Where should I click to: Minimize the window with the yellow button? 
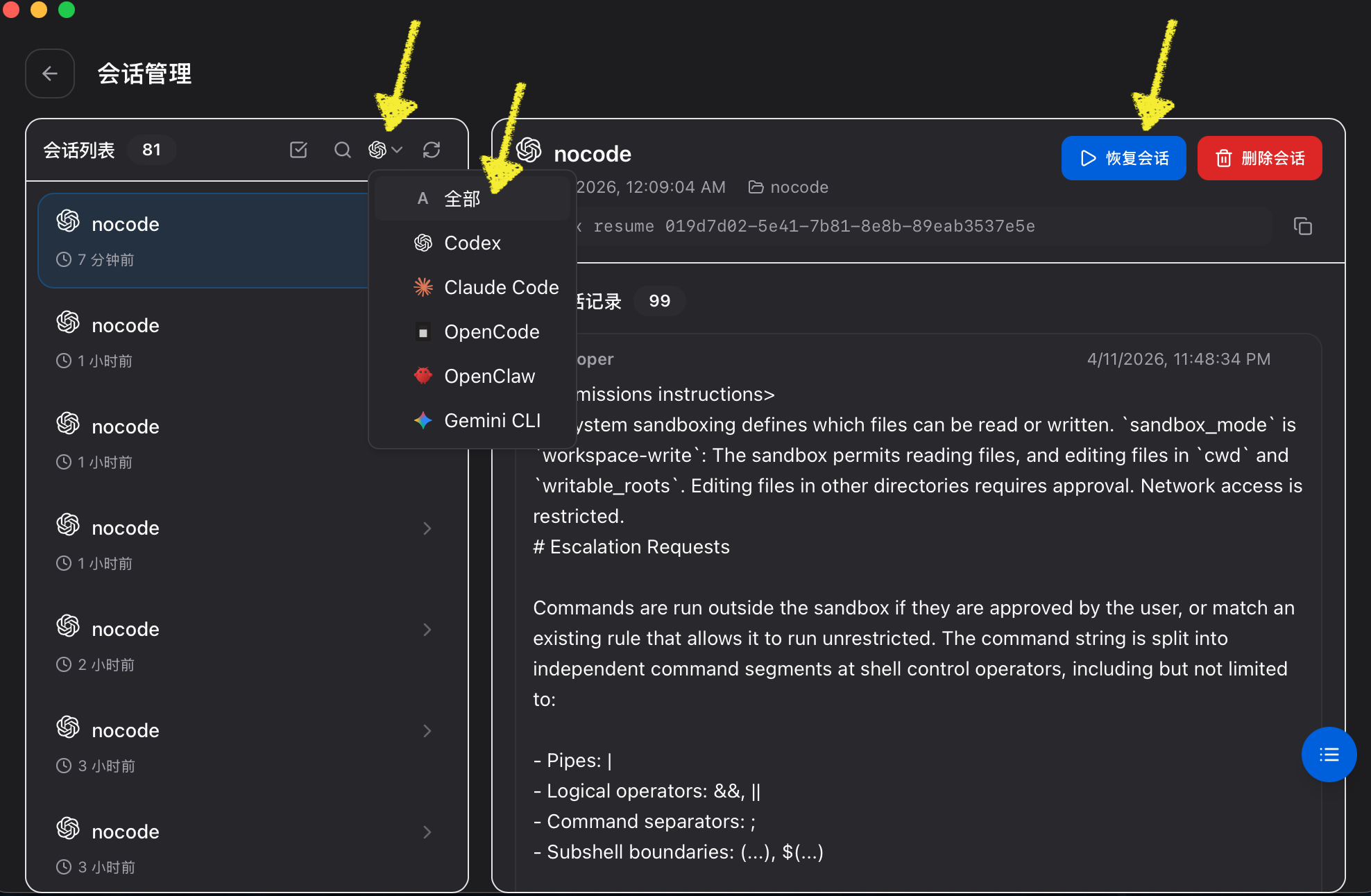click(x=39, y=9)
